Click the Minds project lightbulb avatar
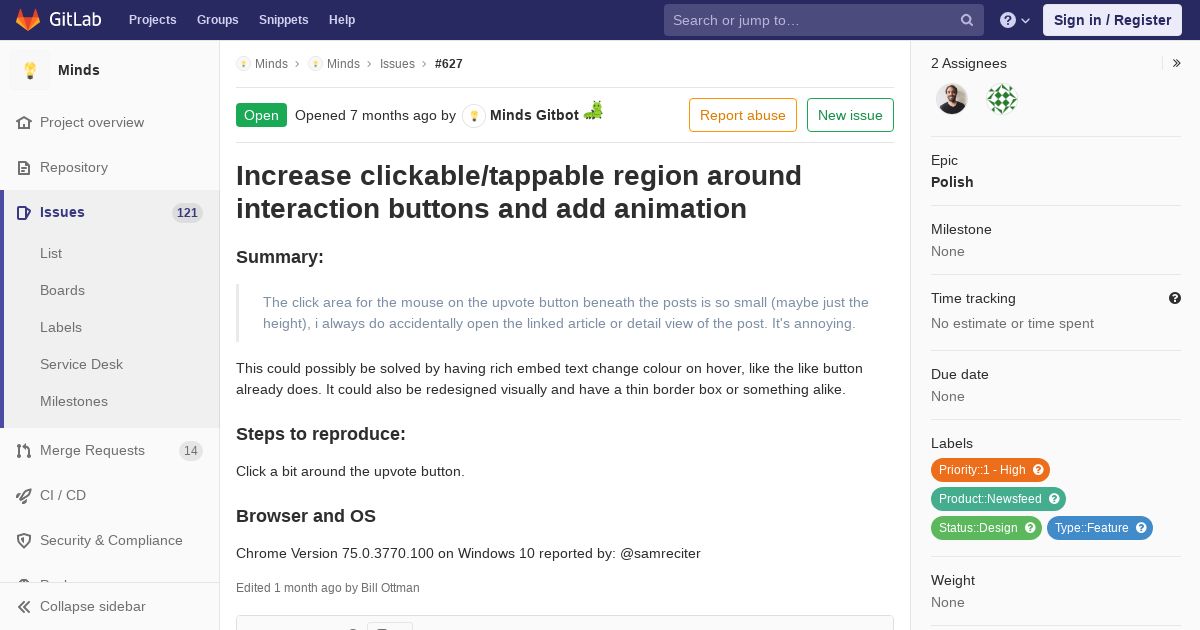Viewport: 1200px width, 630px height. (x=30, y=70)
